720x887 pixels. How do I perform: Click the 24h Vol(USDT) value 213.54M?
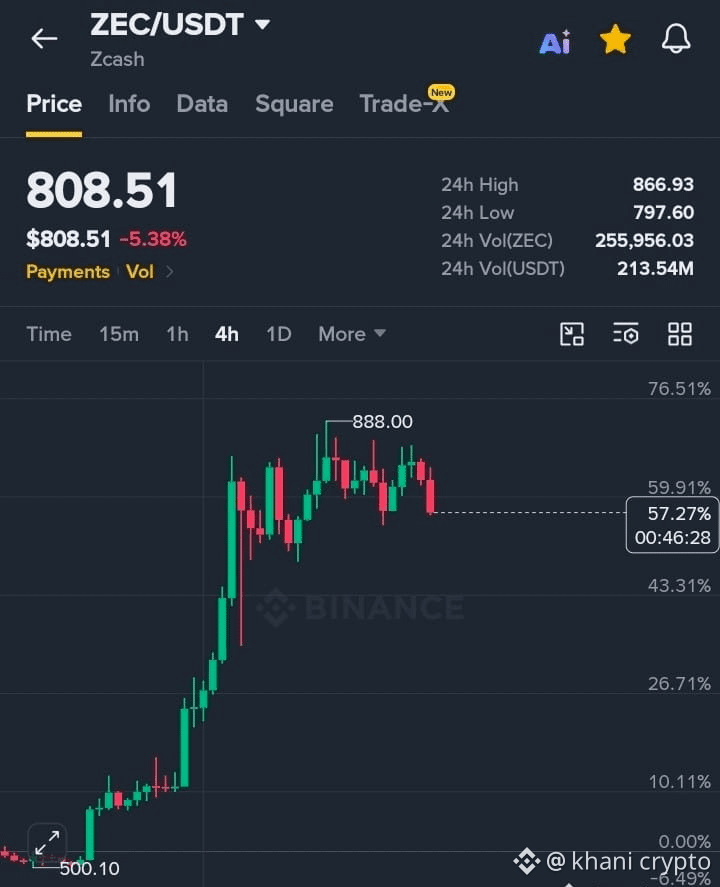655,268
